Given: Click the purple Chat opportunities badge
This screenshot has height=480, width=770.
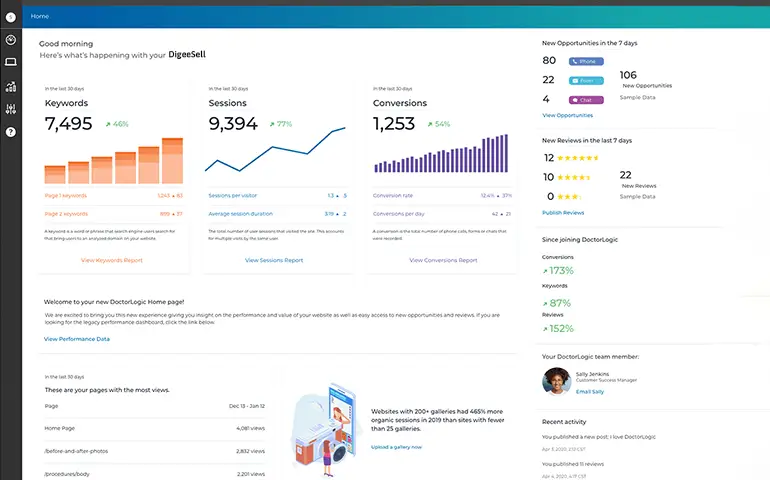Looking at the screenshot, I should pos(586,99).
